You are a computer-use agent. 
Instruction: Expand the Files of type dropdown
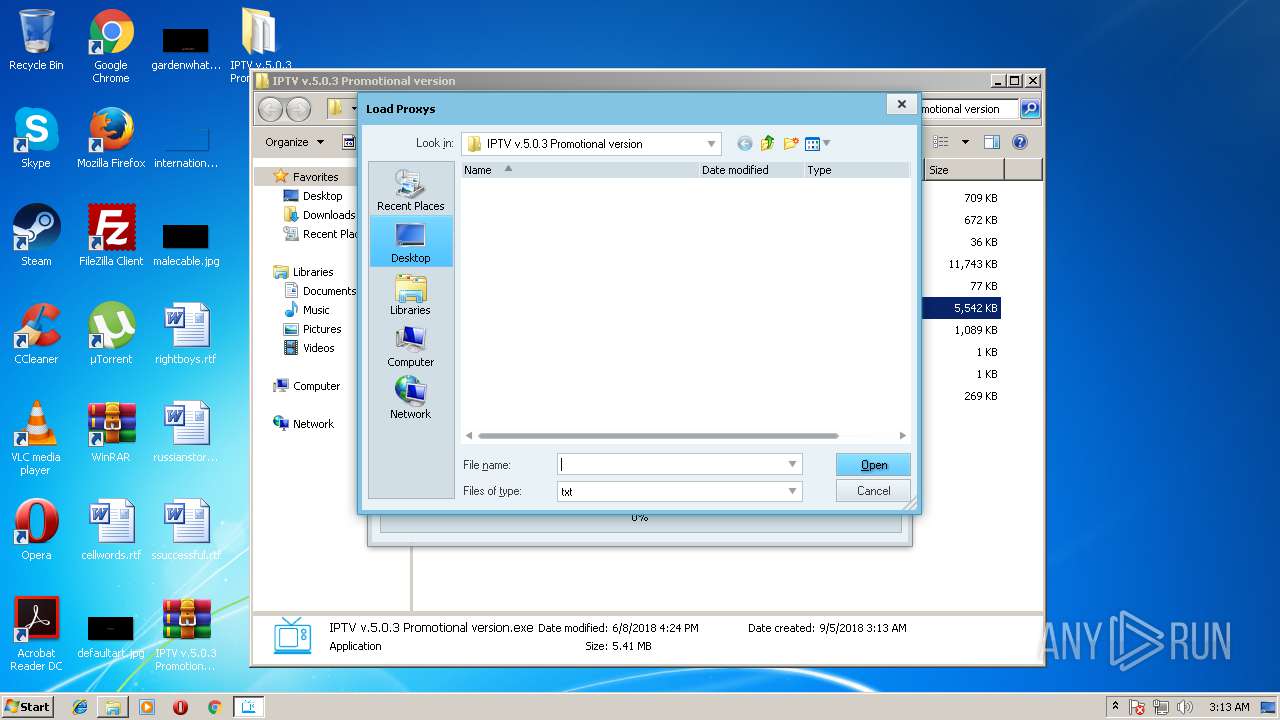click(792, 492)
